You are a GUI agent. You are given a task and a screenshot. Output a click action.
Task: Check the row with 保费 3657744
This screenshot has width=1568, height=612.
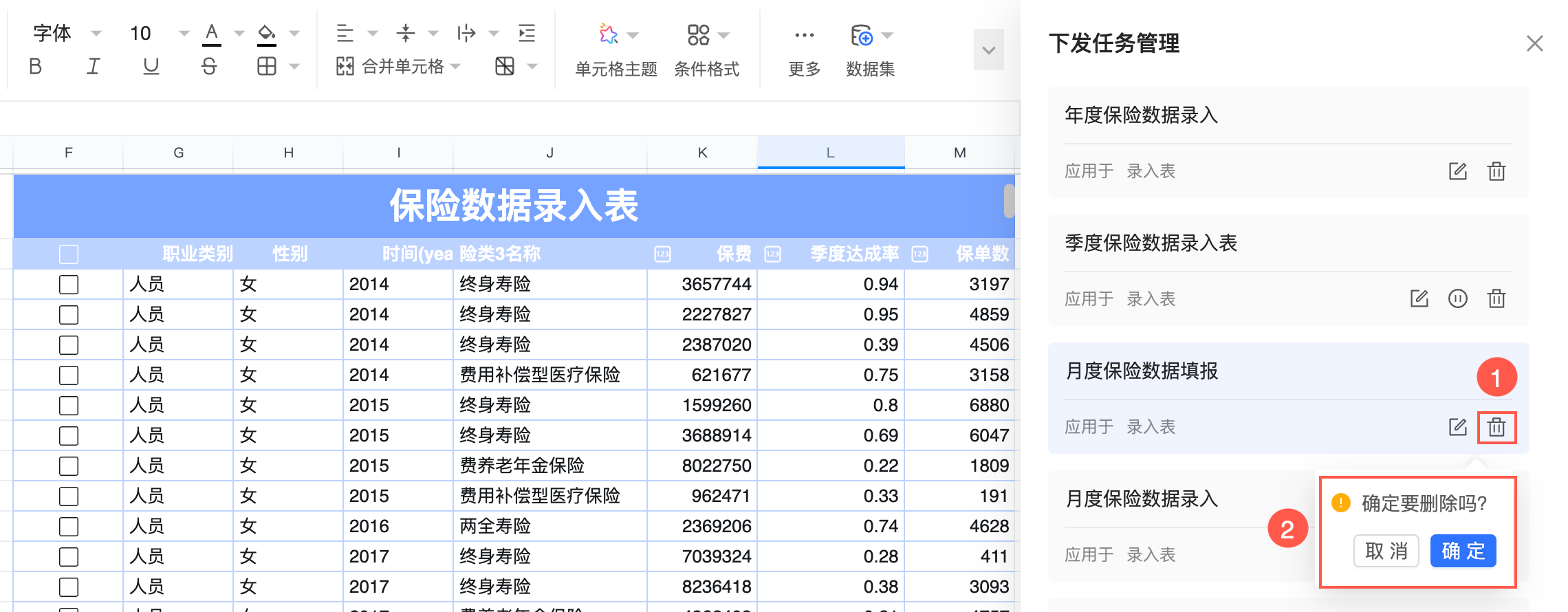69,285
